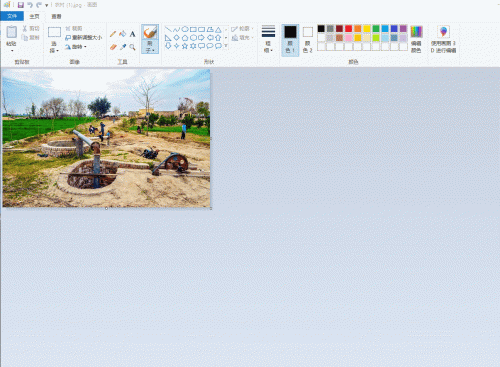Select the Pencil tool
500x367 pixels.
pos(113,34)
